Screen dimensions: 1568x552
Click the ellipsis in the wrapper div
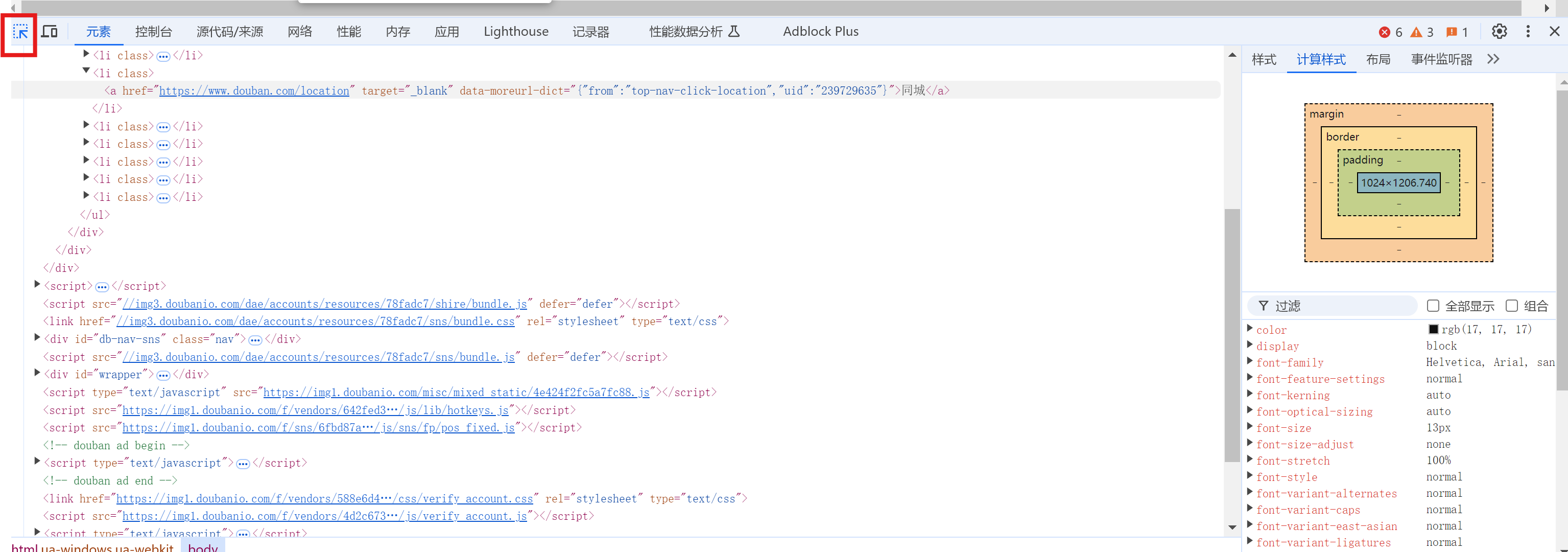(163, 375)
